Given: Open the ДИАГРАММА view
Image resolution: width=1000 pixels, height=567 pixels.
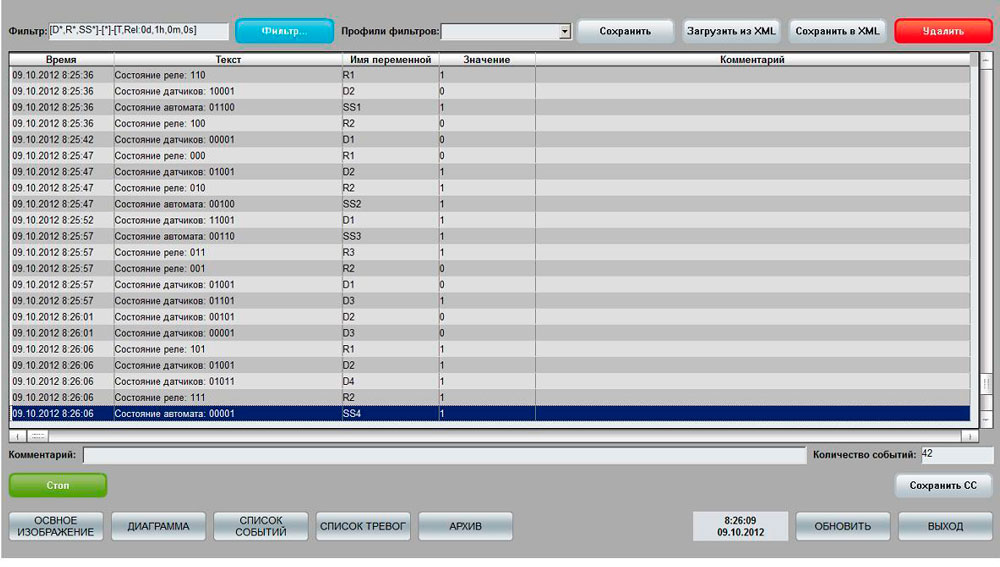Looking at the screenshot, I should click(158, 526).
